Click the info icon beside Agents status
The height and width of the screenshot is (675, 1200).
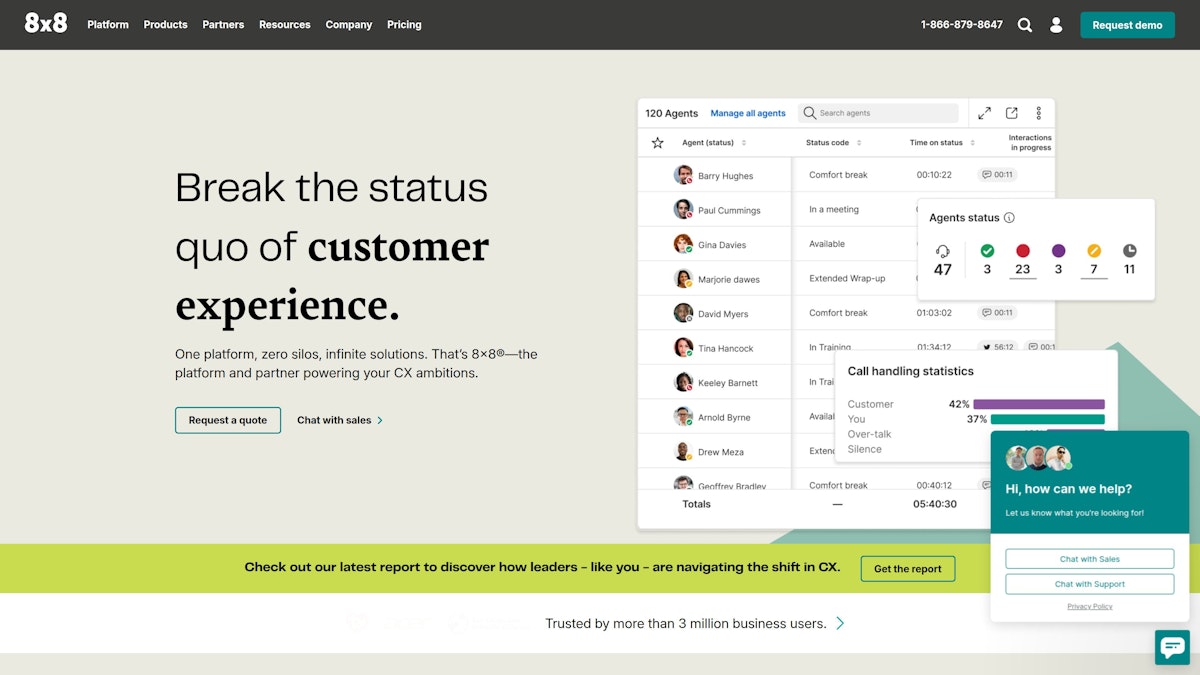pos(1009,218)
